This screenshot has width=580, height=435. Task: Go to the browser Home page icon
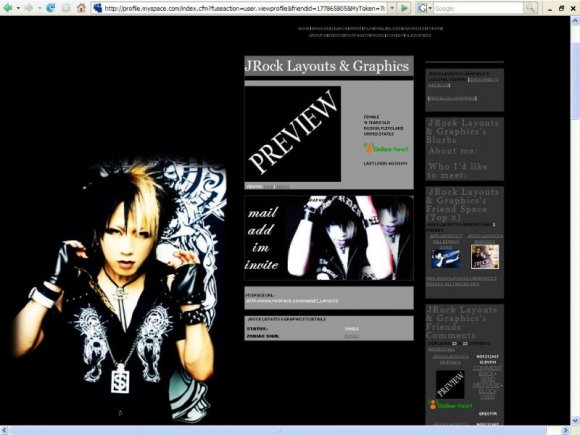[x=81, y=7]
